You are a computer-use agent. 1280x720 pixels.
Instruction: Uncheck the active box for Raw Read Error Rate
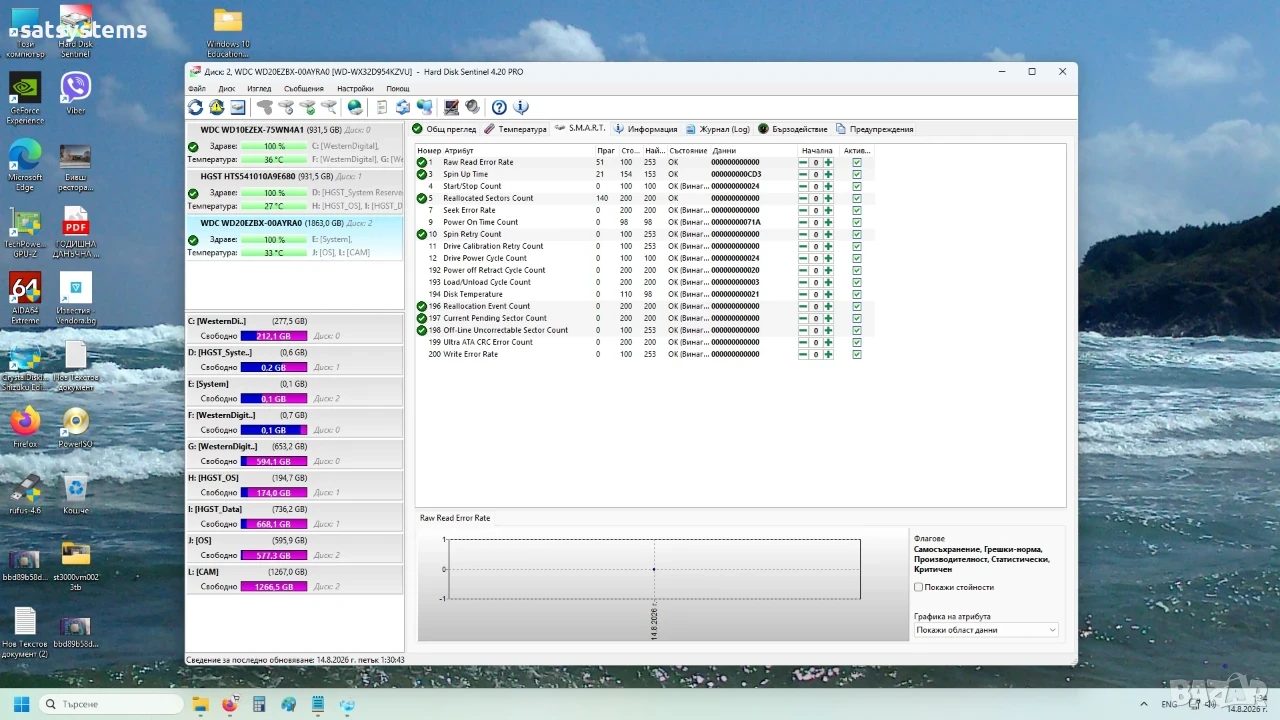tap(857, 162)
